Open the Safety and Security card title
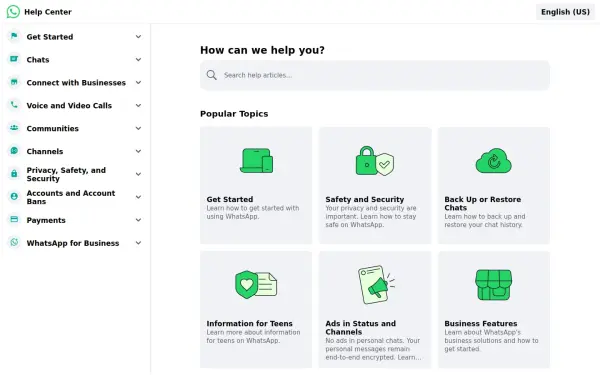The height and width of the screenshot is (375, 600). point(365,199)
